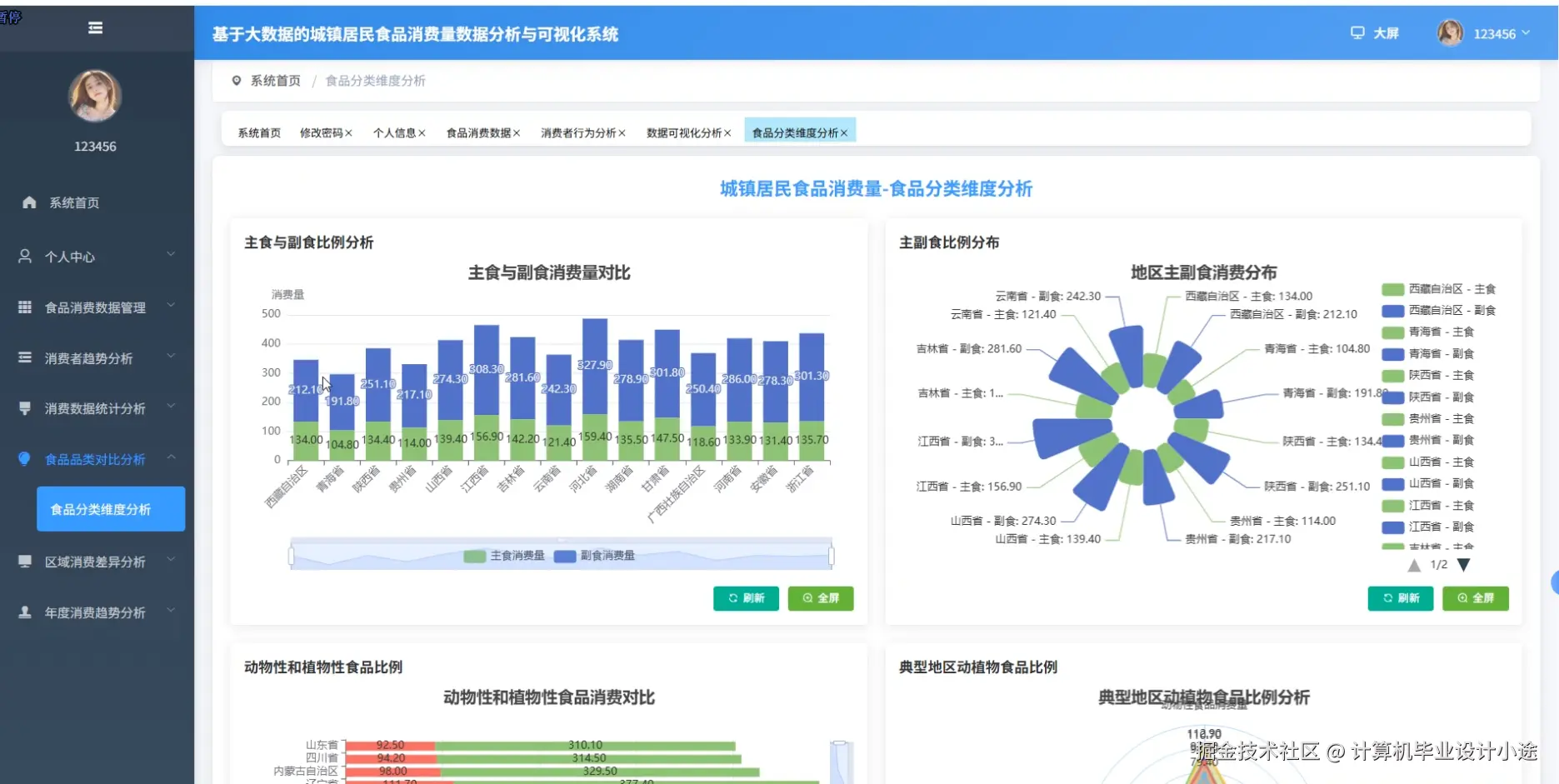This screenshot has width=1559, height=784.
Task: Open fullscreen for 主食与副食比例分析 chart
Action: [x=821, y=598]
